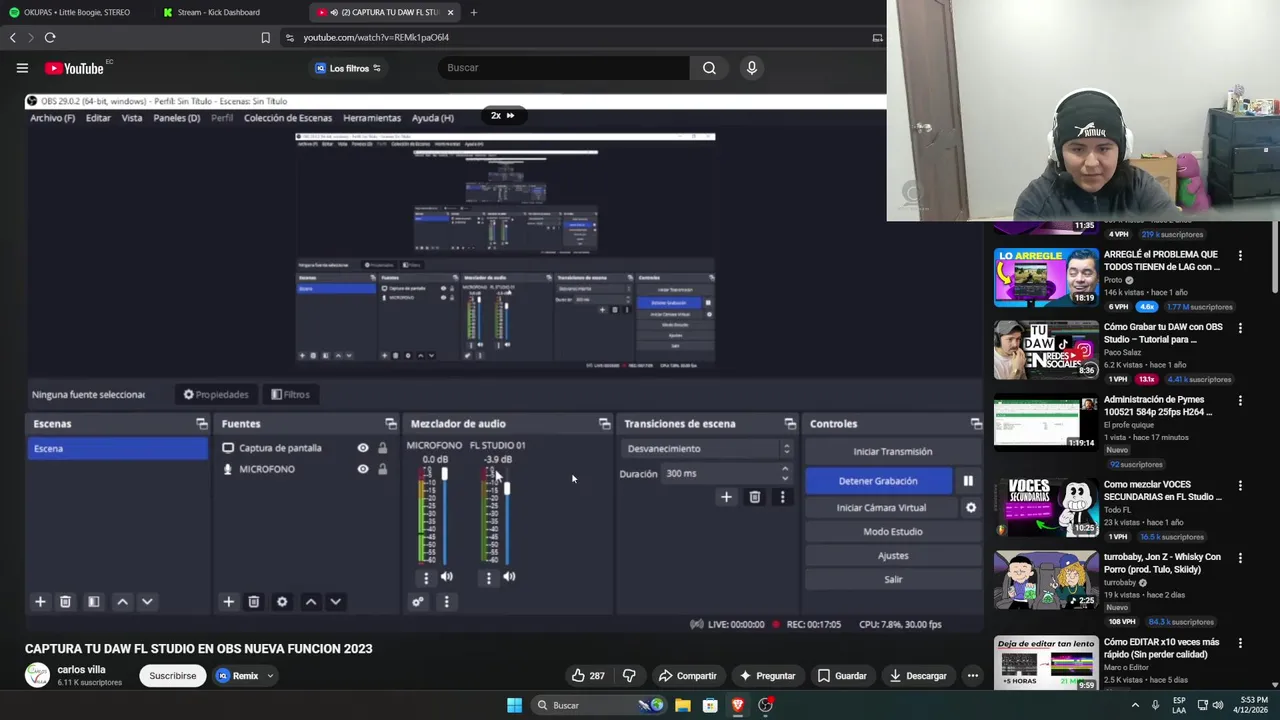Move source up in the Fuentes panel
Image resolution: width=1280 pixels, height=720 pixels.
coord(311,602)
